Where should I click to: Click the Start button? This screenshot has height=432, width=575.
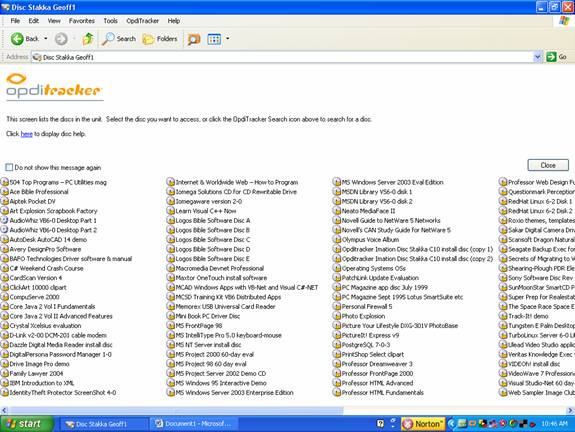(26, 424)
